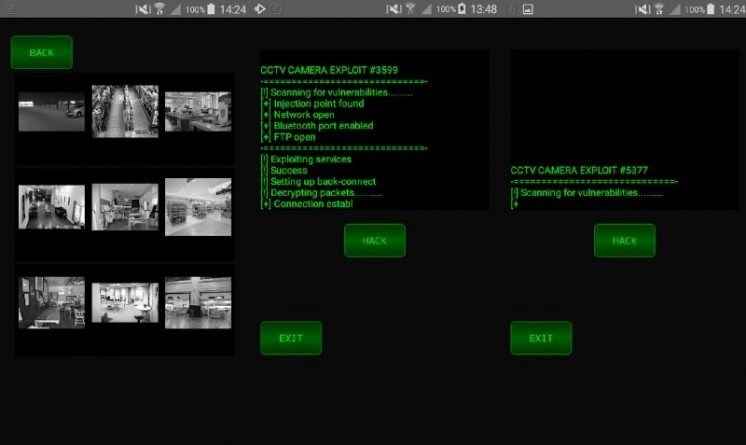Click 'Scanning for vulnerabilities' in #3599 log
The height and width of the screenshot is (445, 746).
pyautogui.click(x=329, y=92)
